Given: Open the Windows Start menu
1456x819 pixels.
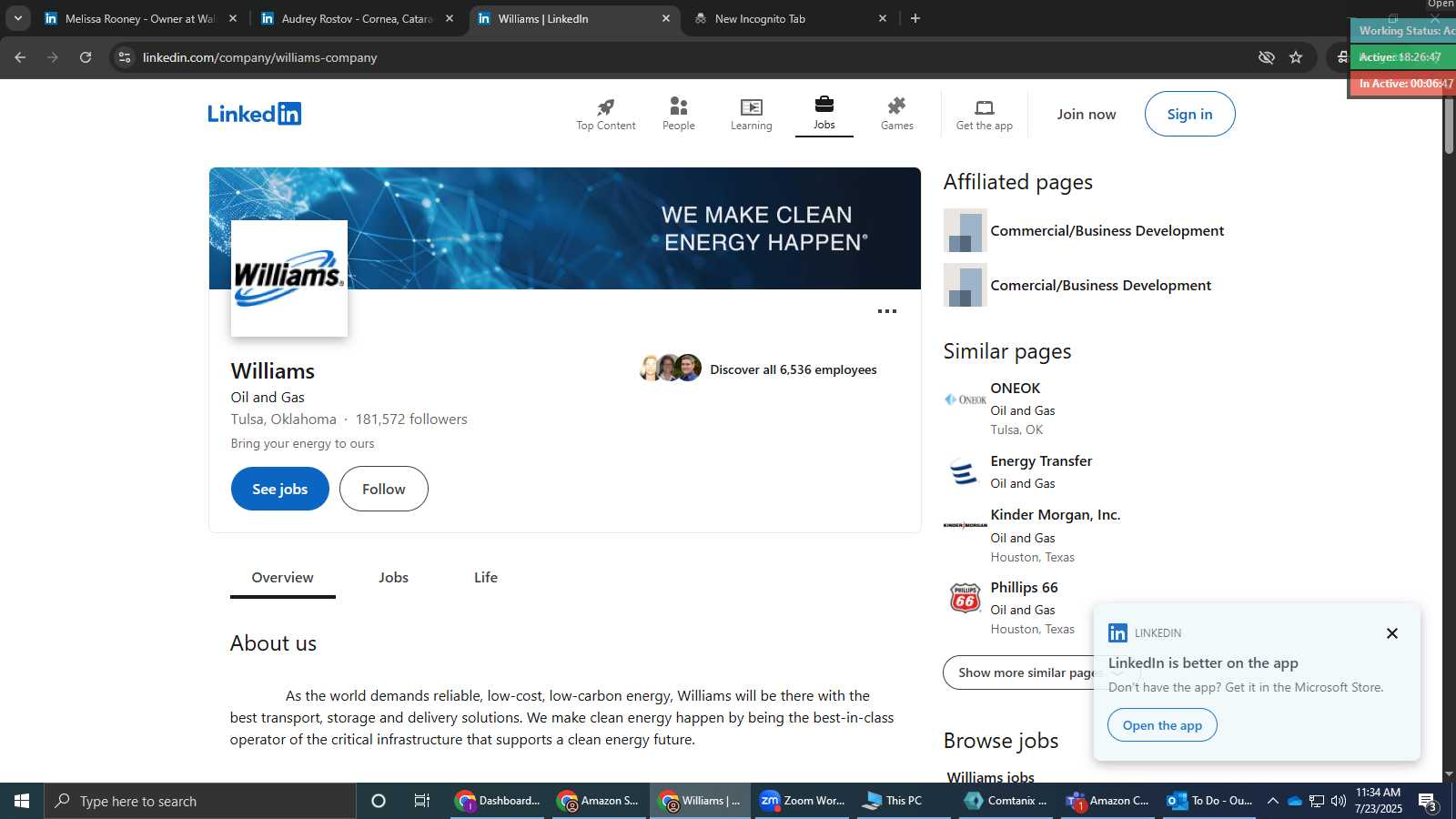Looking at the screenshot, I should pos(22,801).
